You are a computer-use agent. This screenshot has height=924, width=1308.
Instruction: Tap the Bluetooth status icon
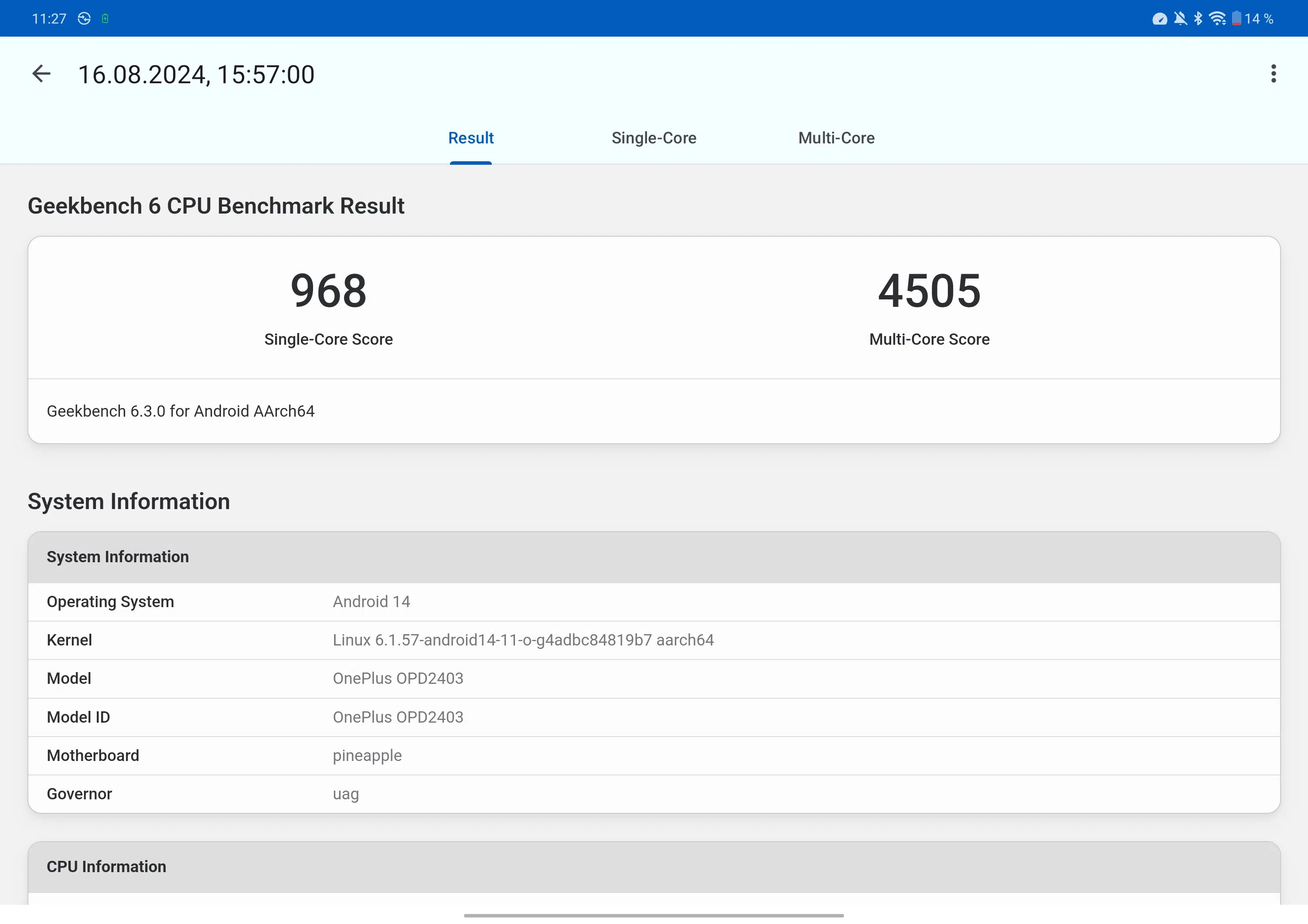pos(1198,19)
